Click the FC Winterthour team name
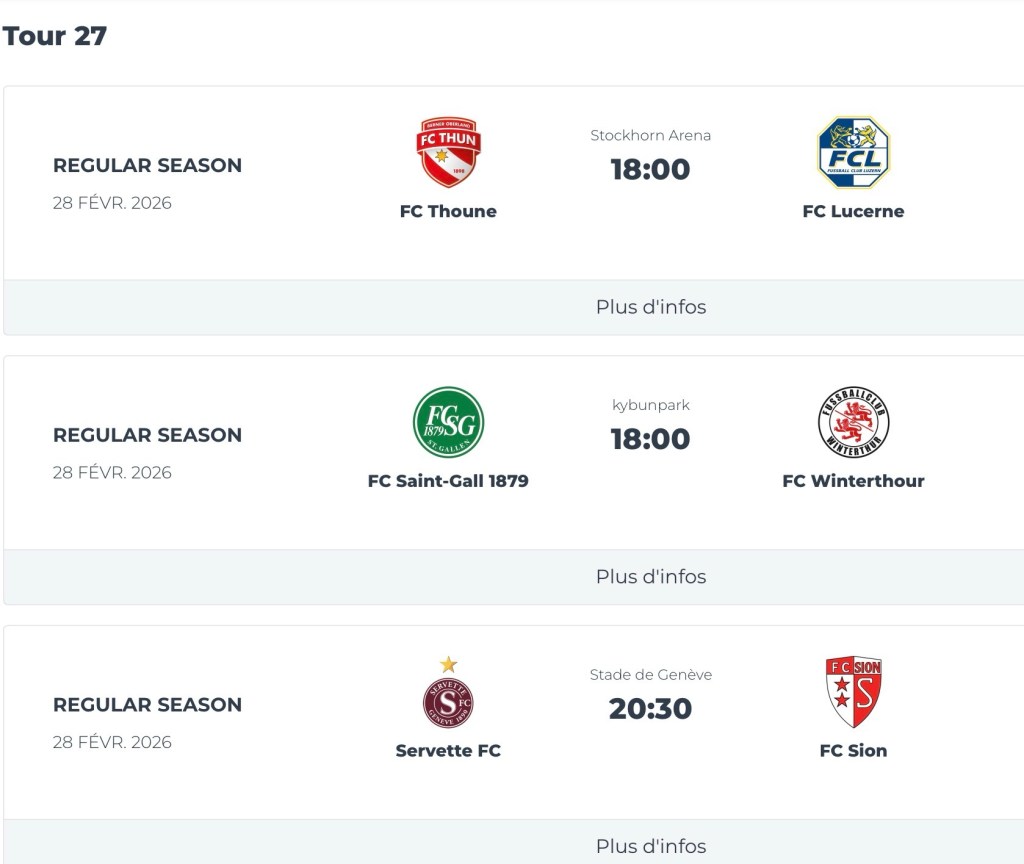1024x864 pixels. click(853, 481)
